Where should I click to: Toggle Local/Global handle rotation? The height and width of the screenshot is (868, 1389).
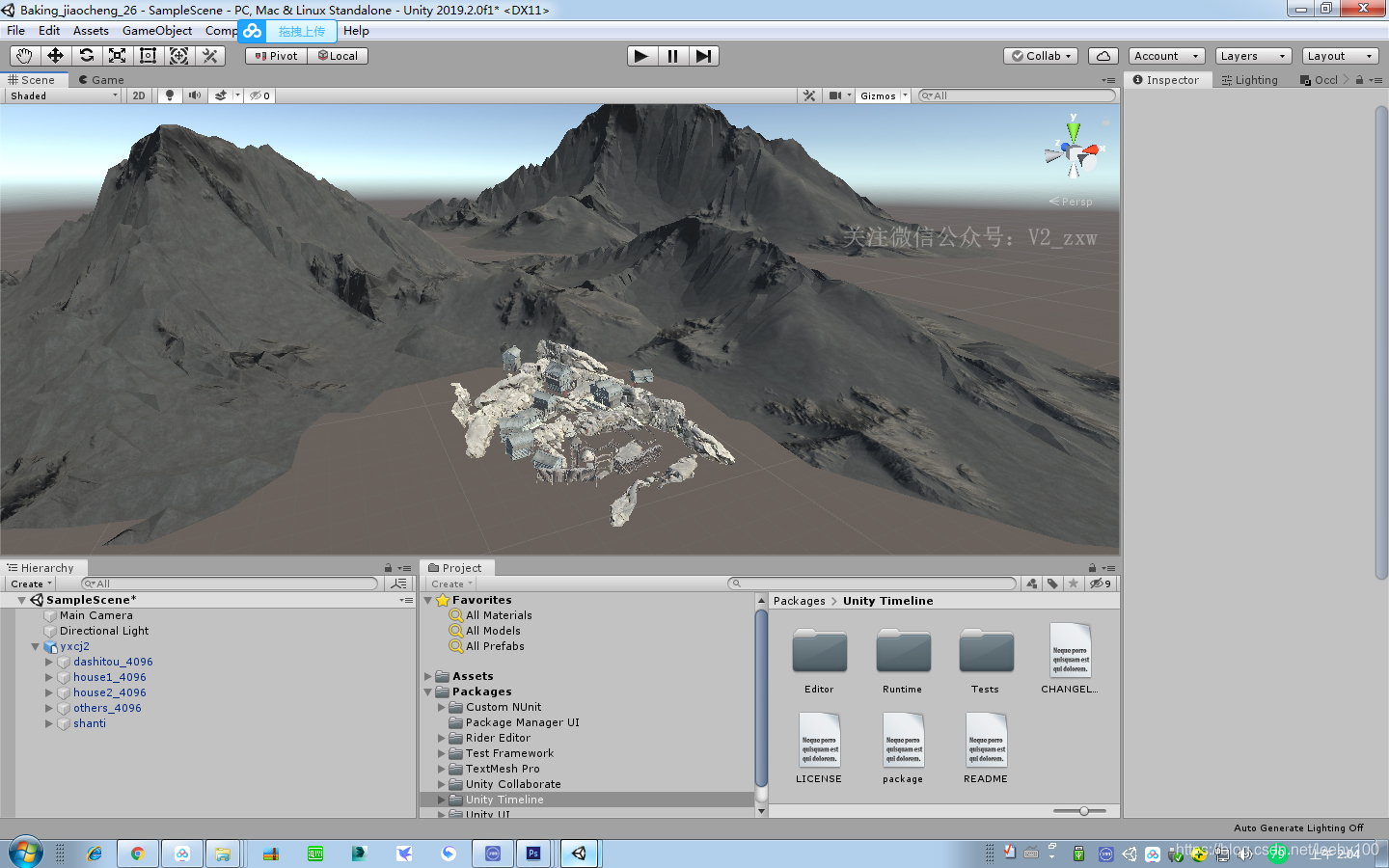coord(338,56)
